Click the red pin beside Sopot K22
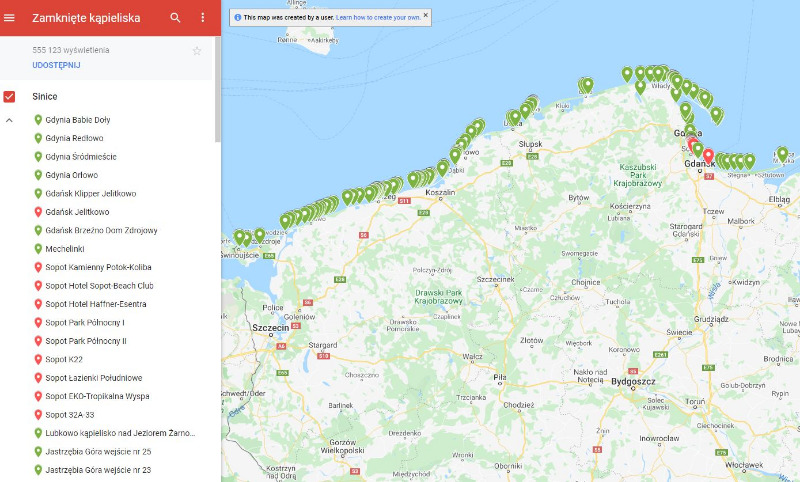 pos(38,359)
